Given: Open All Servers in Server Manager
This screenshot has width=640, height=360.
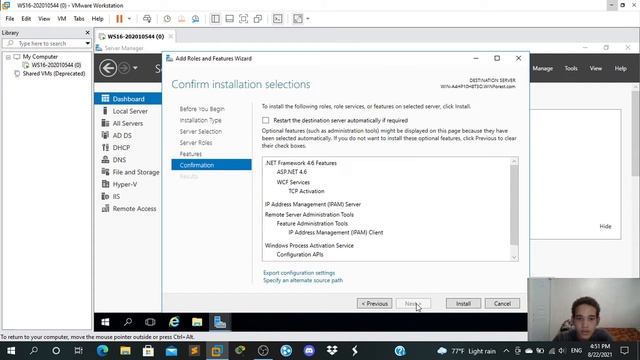Looking at the screenshot, I should 128,123.
